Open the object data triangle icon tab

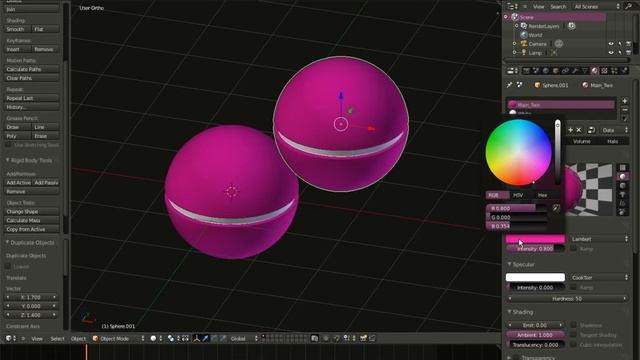click(585, 71)
